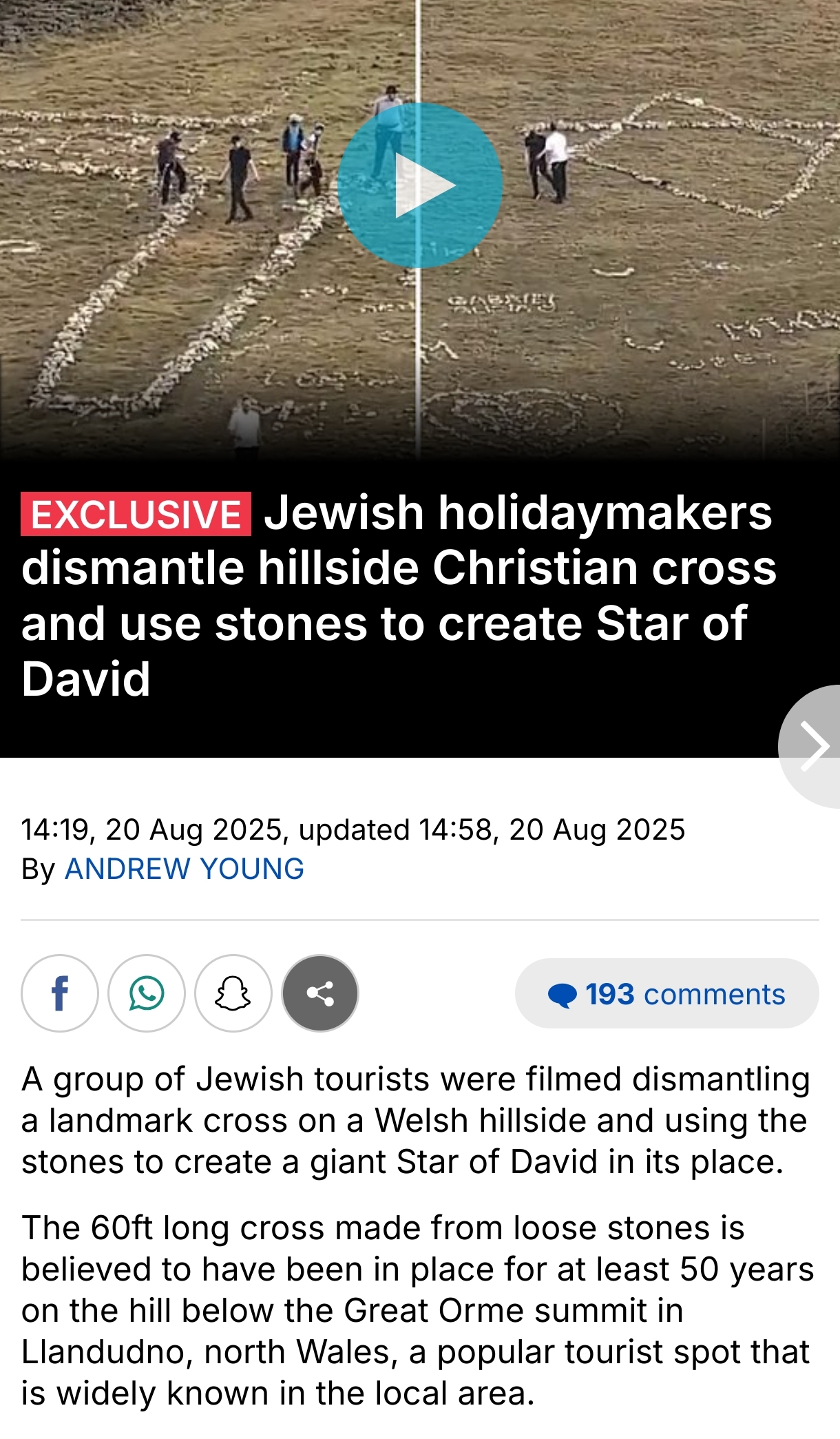Tap the stone square outline in video
The height and width of the screenshot is (1439, 840).
click(709, 155)
